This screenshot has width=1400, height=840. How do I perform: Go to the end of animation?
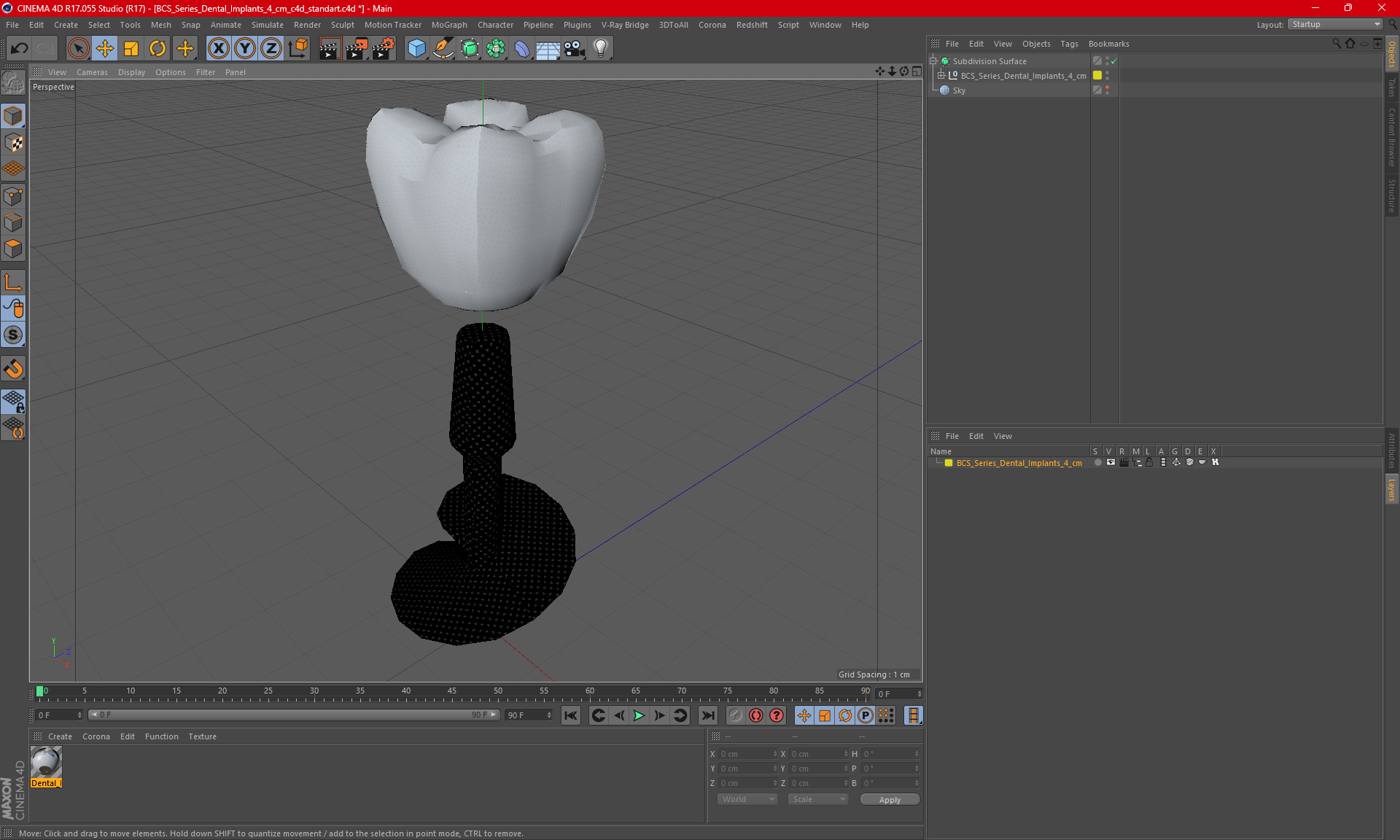707,715
